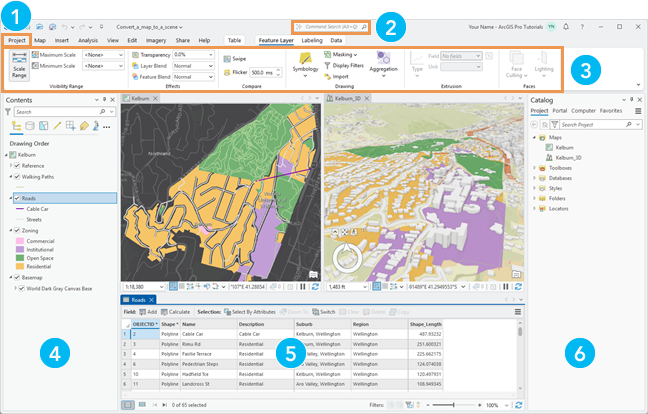Select the List By Drawing Order icon
The width and height of the screenshot is (648, 414).
pos(17,126)
